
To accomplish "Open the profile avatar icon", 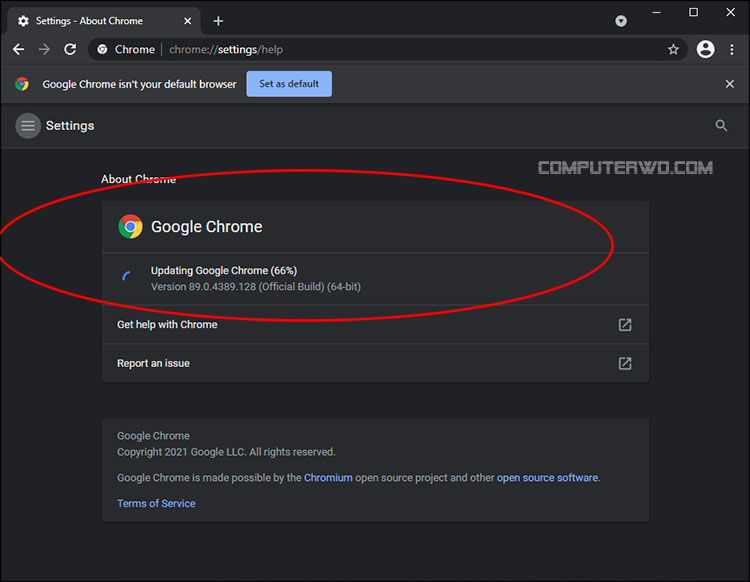I will (706, 49).
